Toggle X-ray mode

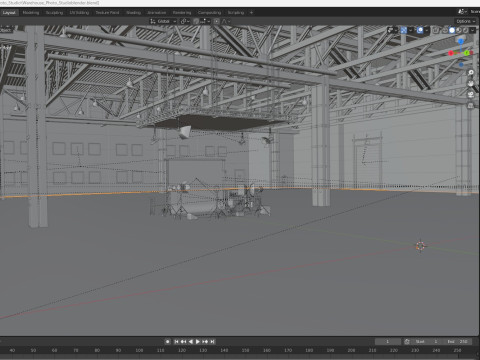(435, 30)
